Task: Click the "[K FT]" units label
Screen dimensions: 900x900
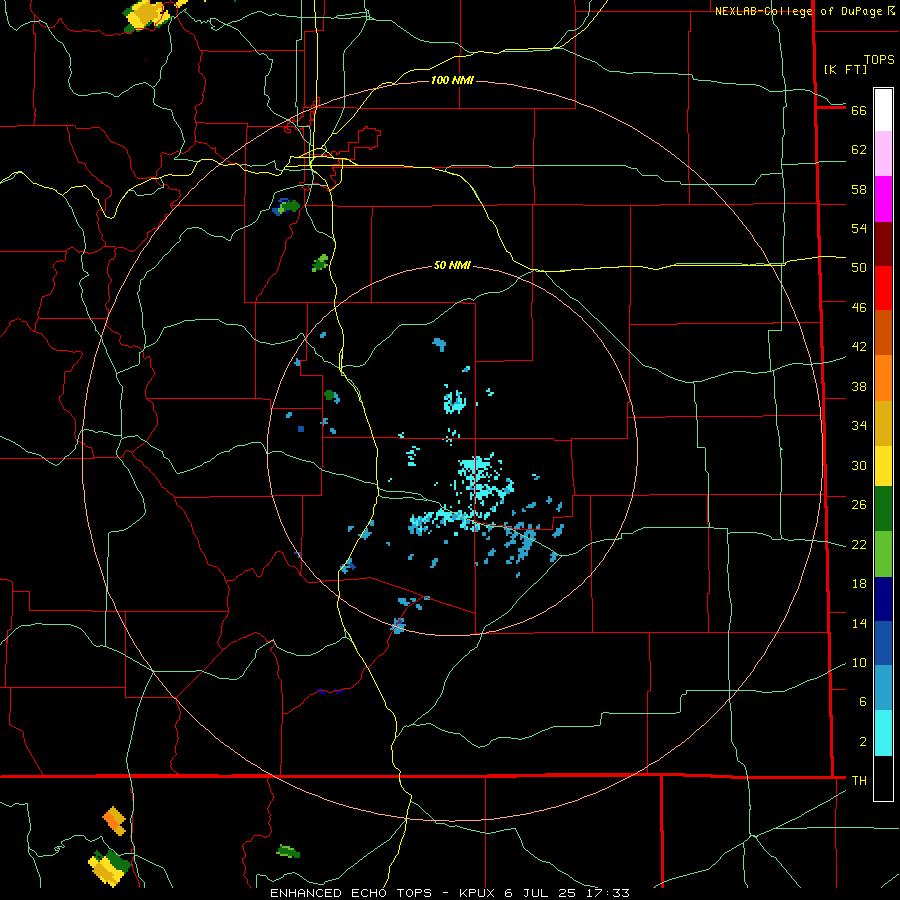Action: pos(845,69)
